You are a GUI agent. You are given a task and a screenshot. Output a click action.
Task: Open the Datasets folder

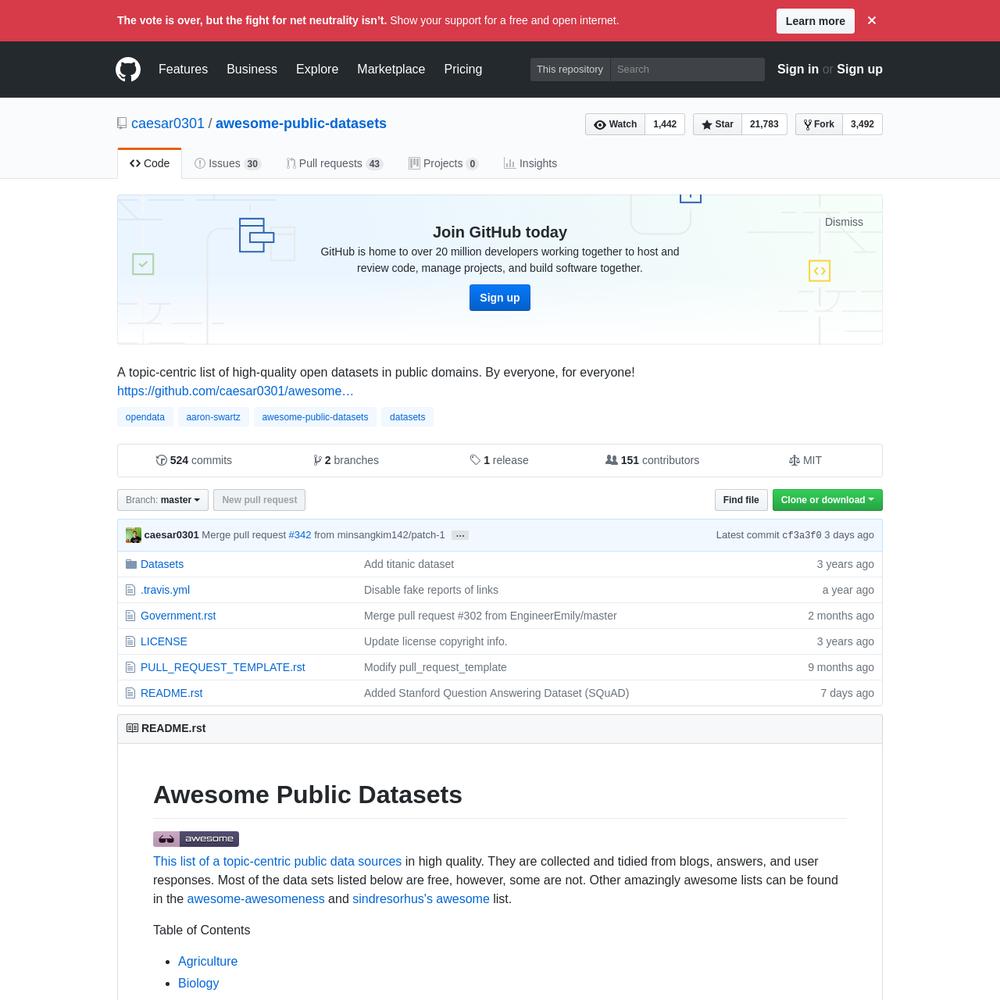[x=162, y=564]
